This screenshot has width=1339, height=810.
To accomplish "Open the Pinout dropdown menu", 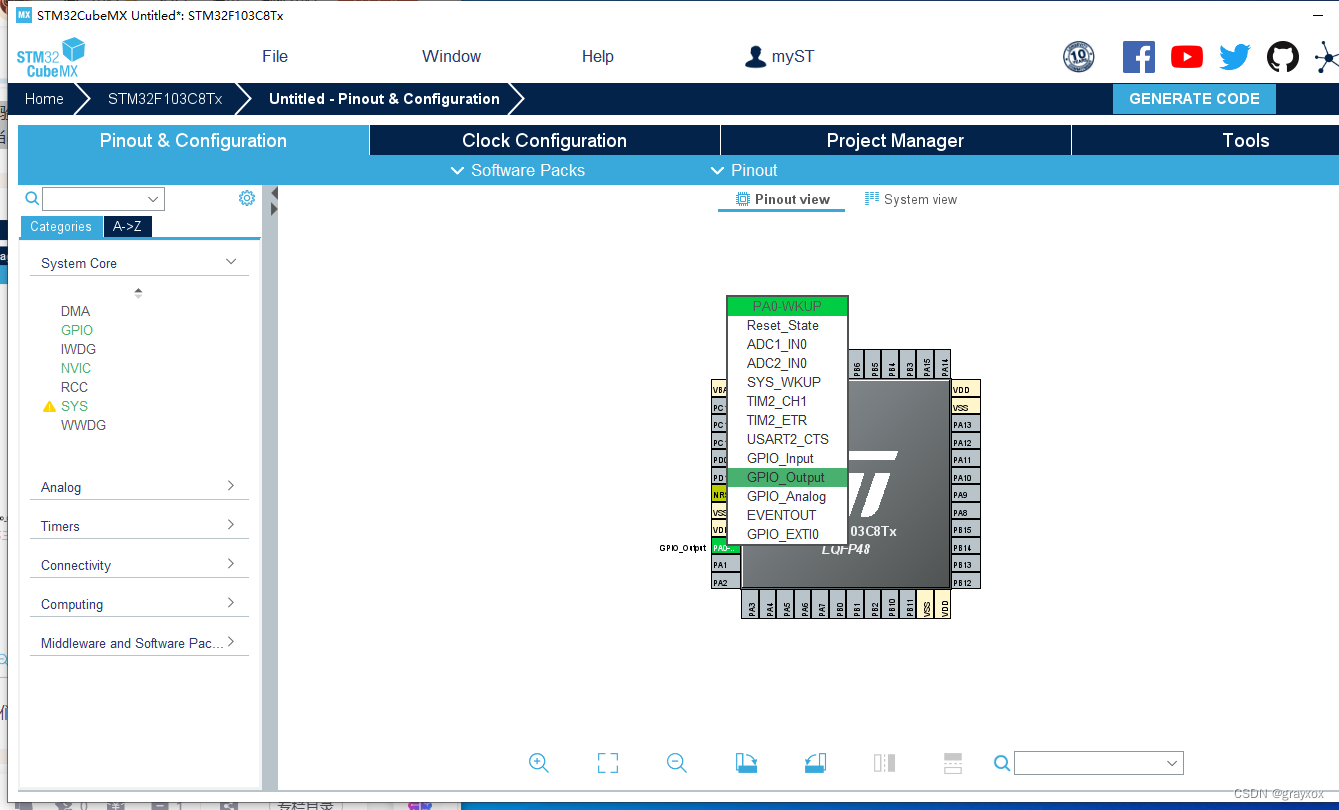I will coord(743,170).
